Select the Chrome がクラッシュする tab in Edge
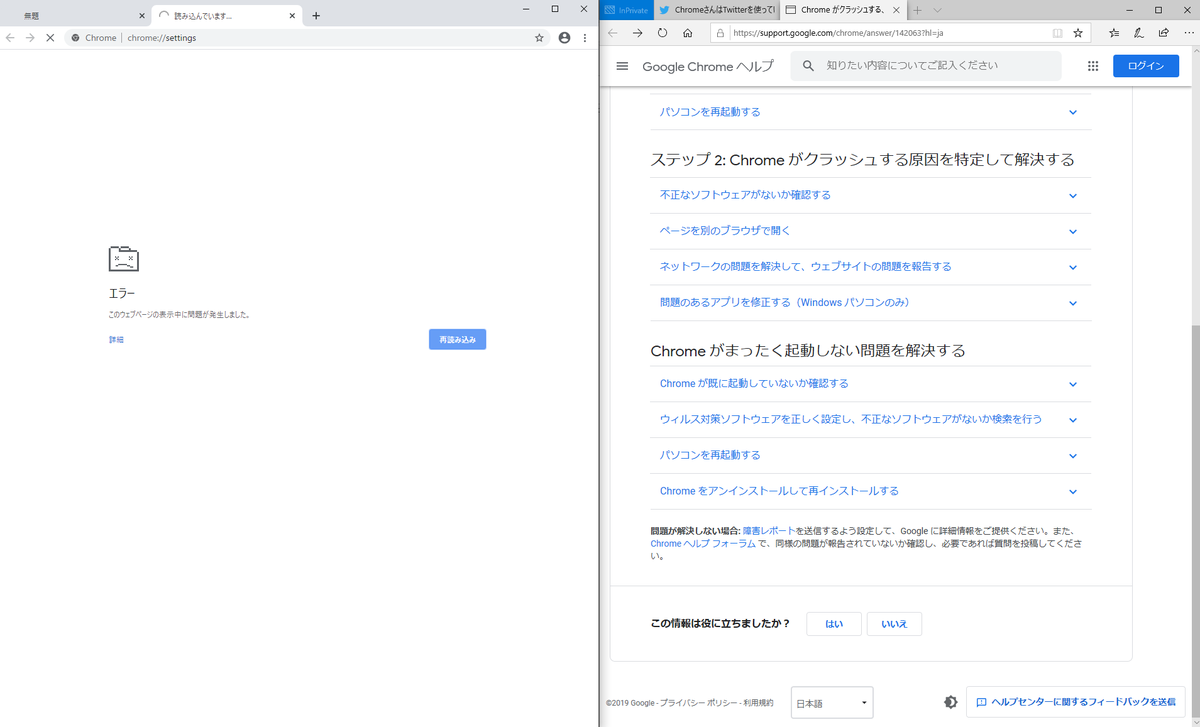 tap(842, 10)
